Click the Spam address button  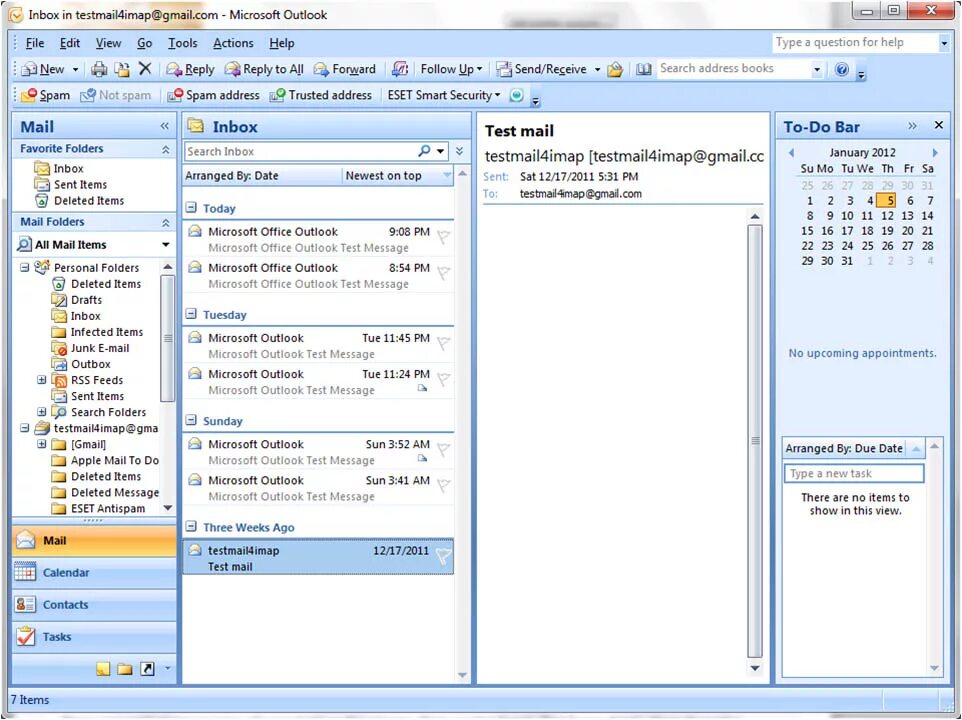point(214,96)
